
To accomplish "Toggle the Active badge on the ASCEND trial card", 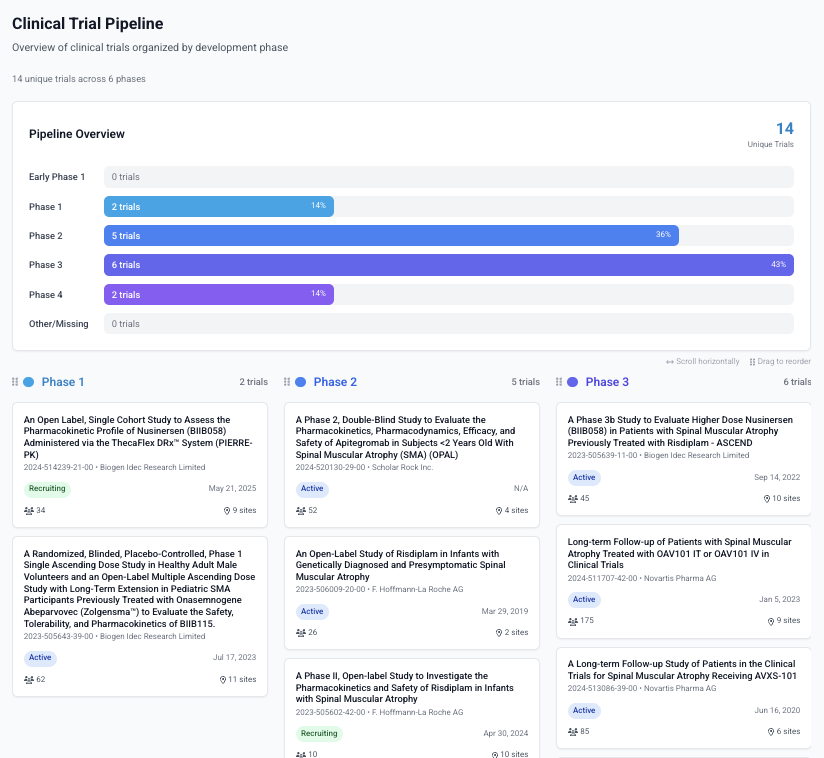I will [583, 477].
